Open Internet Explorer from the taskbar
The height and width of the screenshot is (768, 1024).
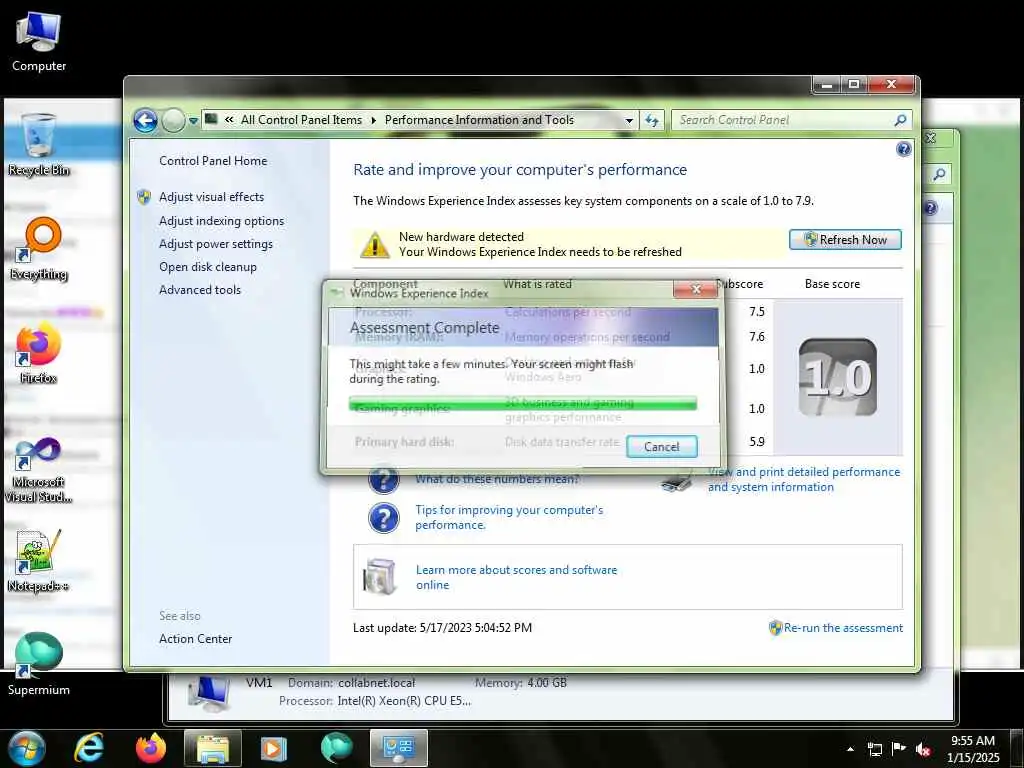pyautogui.click(x=89, y=748)
